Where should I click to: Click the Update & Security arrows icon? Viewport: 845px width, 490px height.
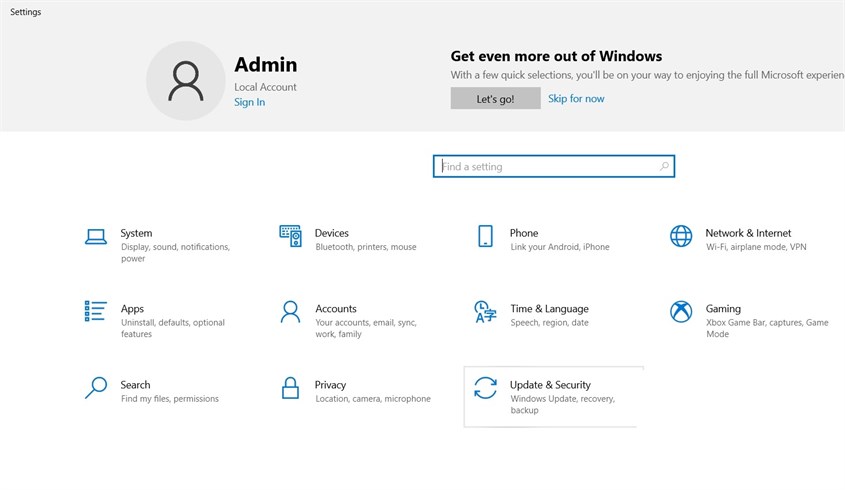[x=485, y=387]
